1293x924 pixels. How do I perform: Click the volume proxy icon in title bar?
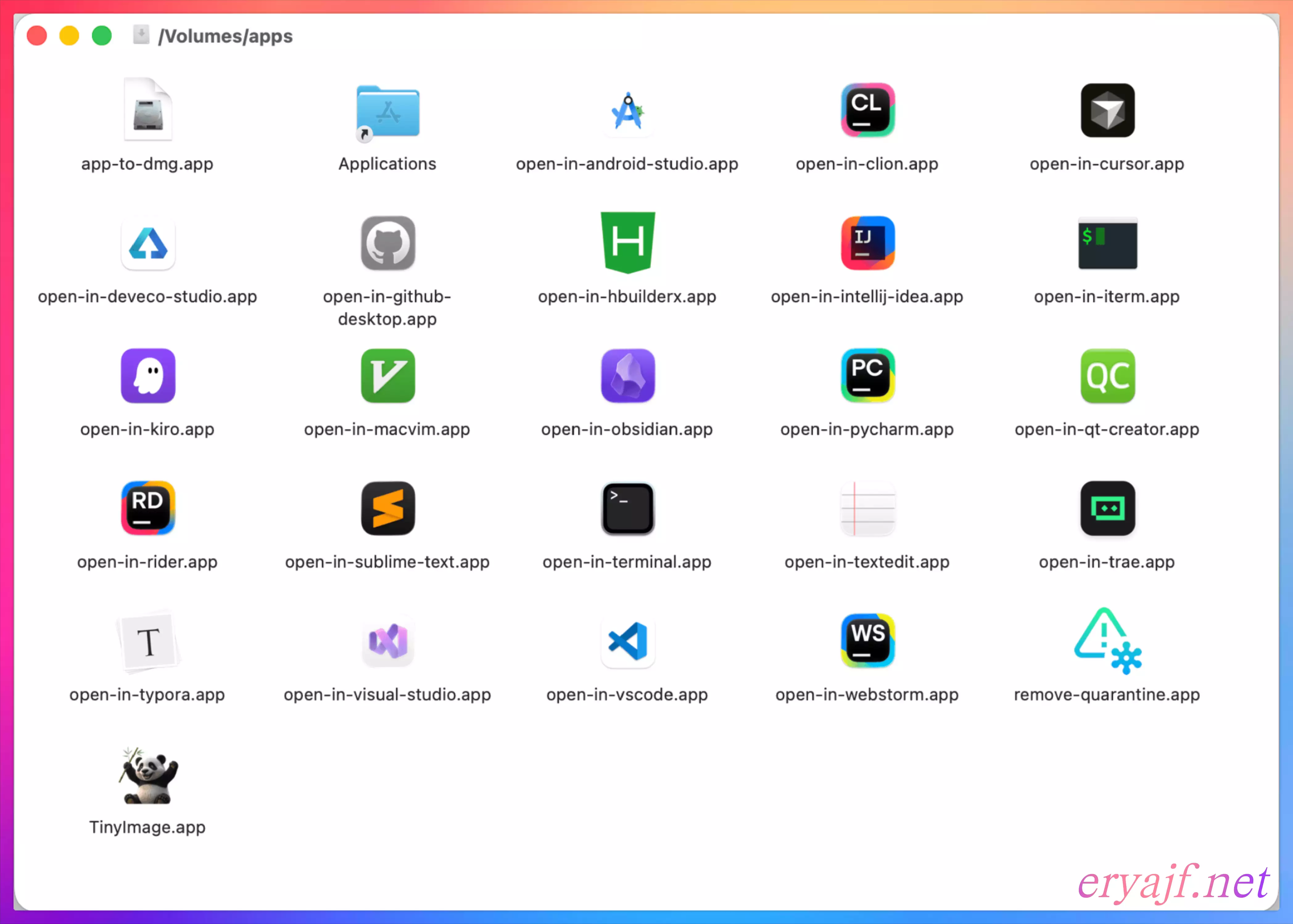pos(141,35)
